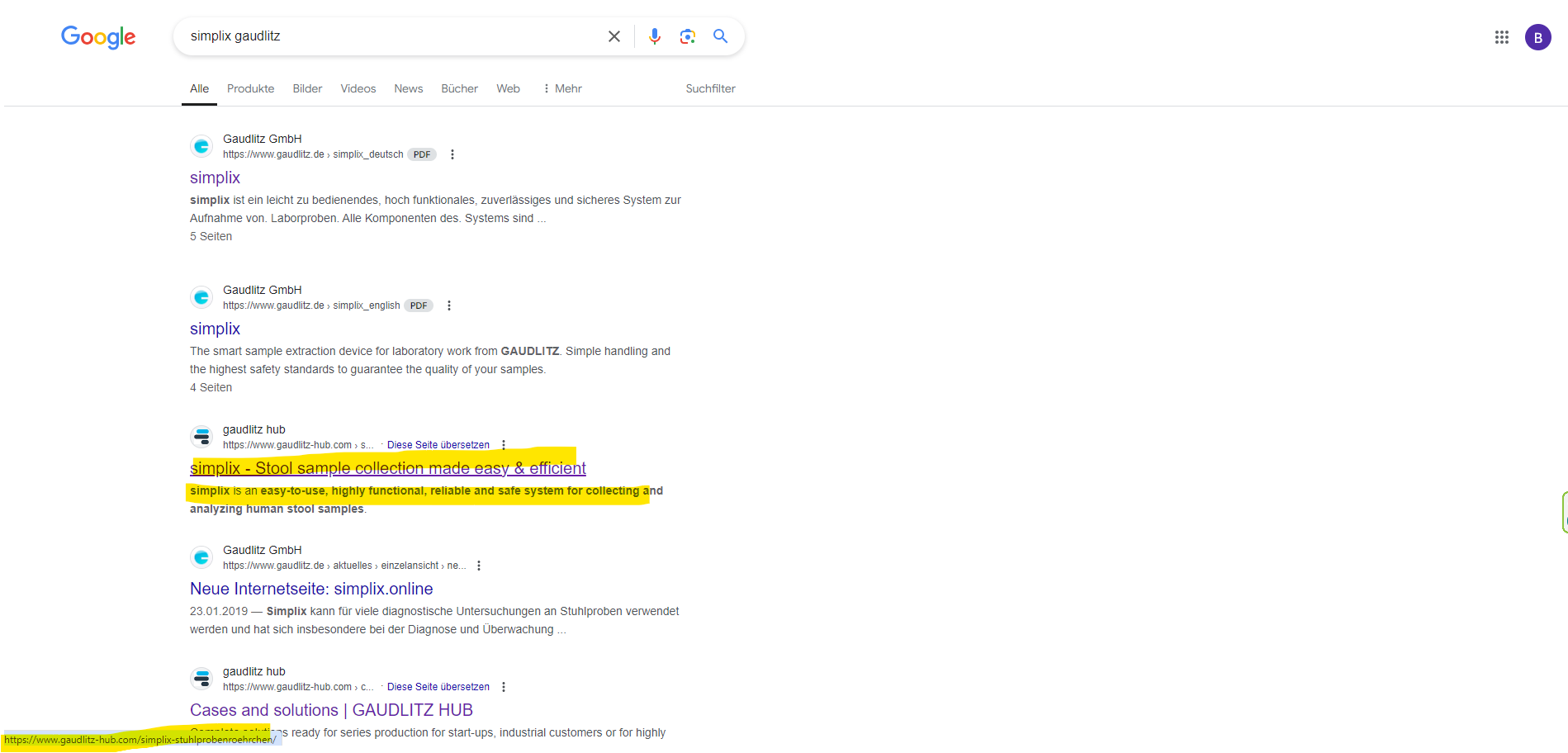Click the PDF badge on simplix_deutsch result
Screen dimensions: 1568x753
click(422, 154)
